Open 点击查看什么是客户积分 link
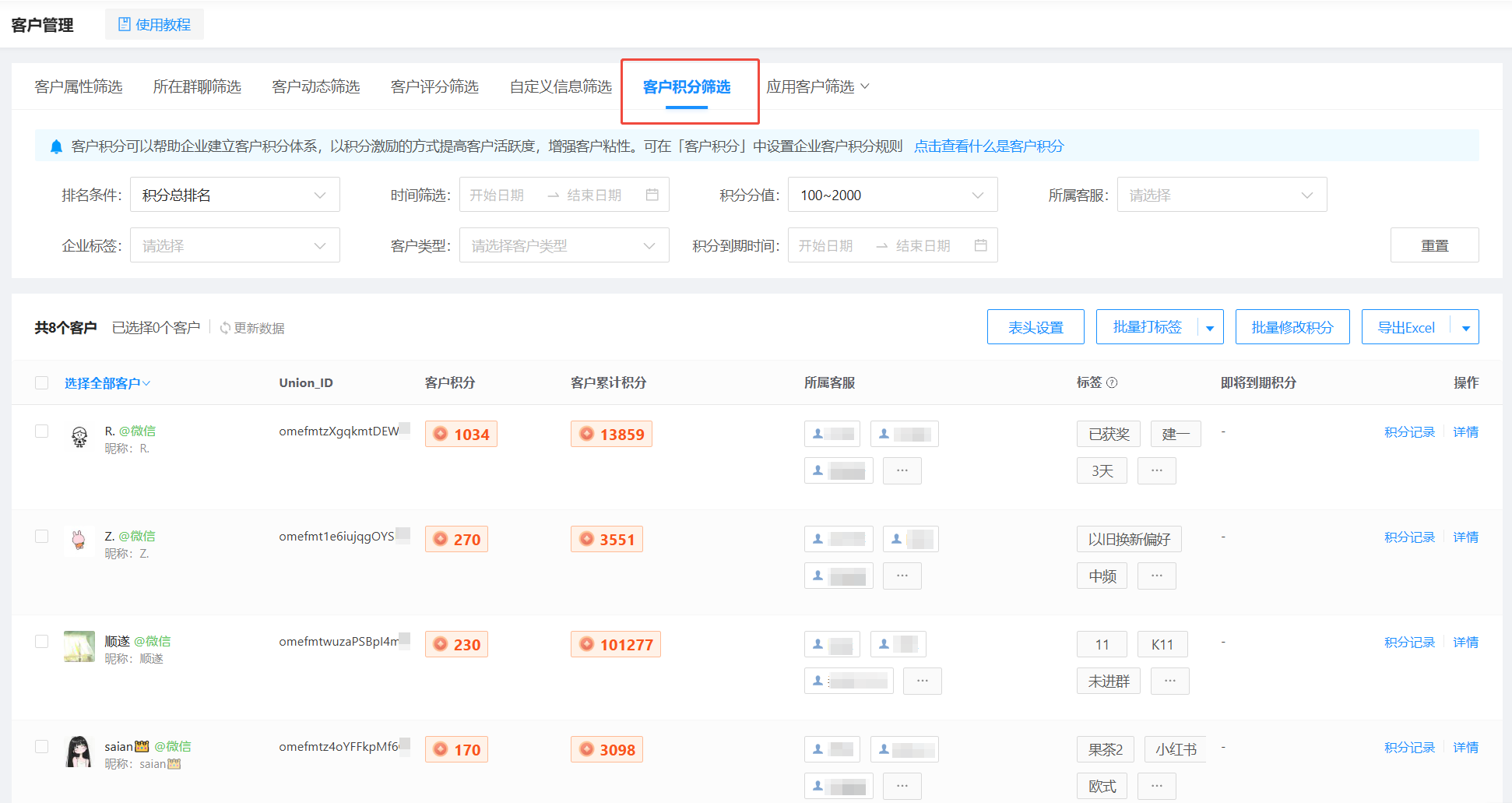This screenshot has height=803, width=1512. tap(989, 146)
